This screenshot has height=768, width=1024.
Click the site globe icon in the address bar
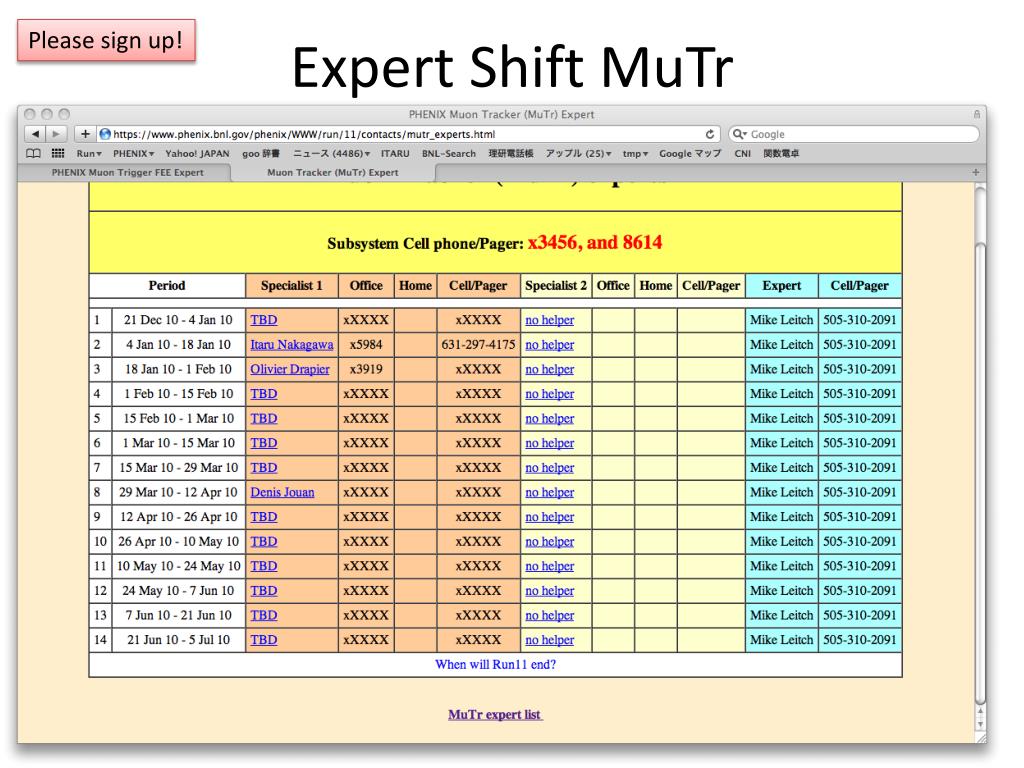click(104, 134)
